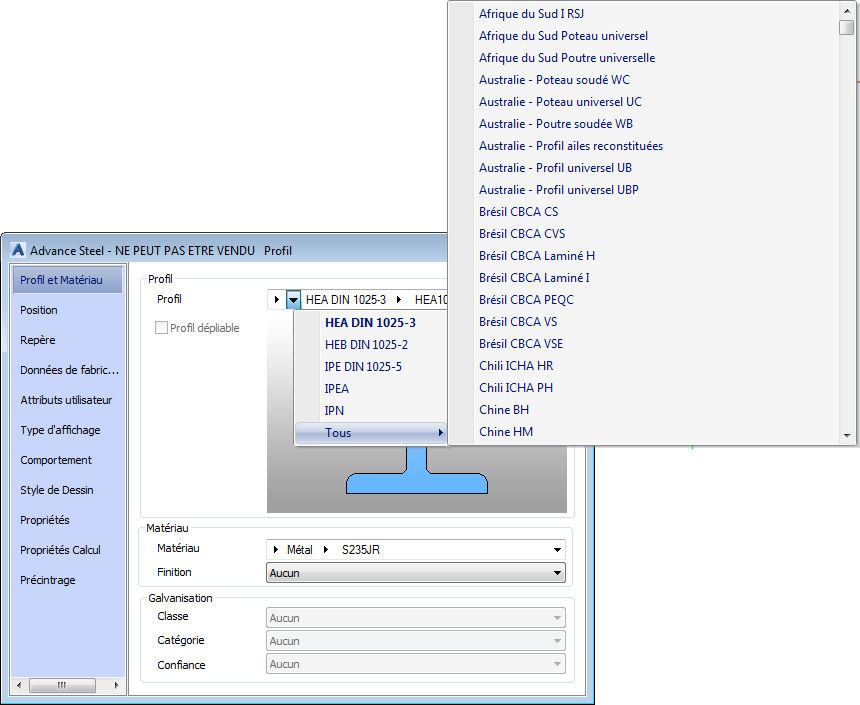Expand the arrow before Métal
The width and height of the screenshot is (860, 705).
(277, 550)
